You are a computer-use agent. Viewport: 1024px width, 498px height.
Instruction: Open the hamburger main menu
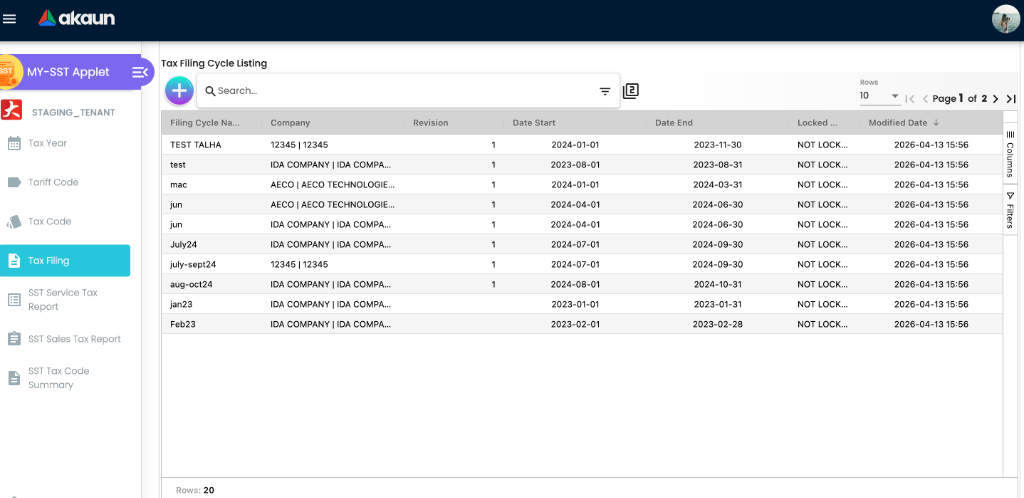pyautogui.click(x=9, y=19)
